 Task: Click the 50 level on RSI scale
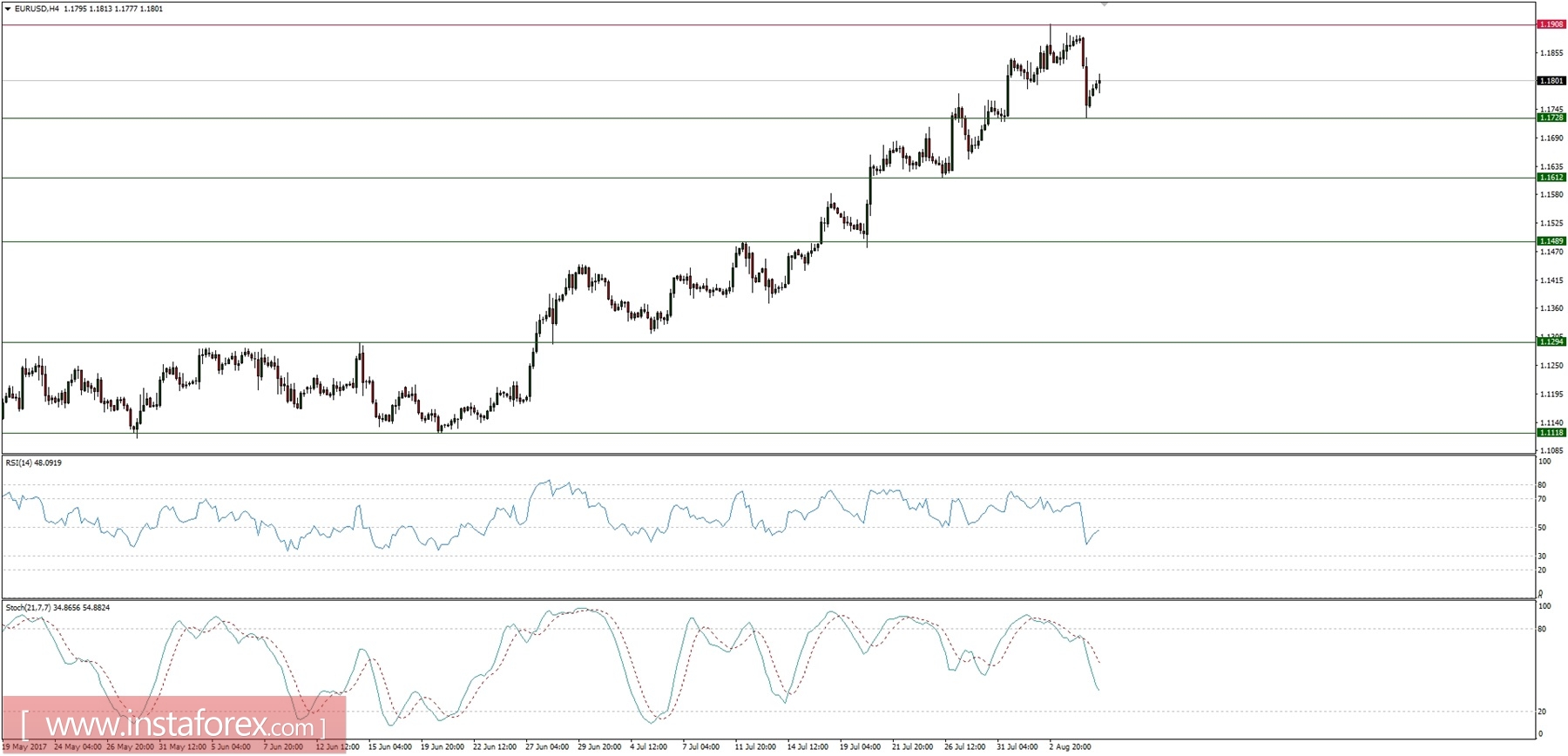click(1542, 528)
